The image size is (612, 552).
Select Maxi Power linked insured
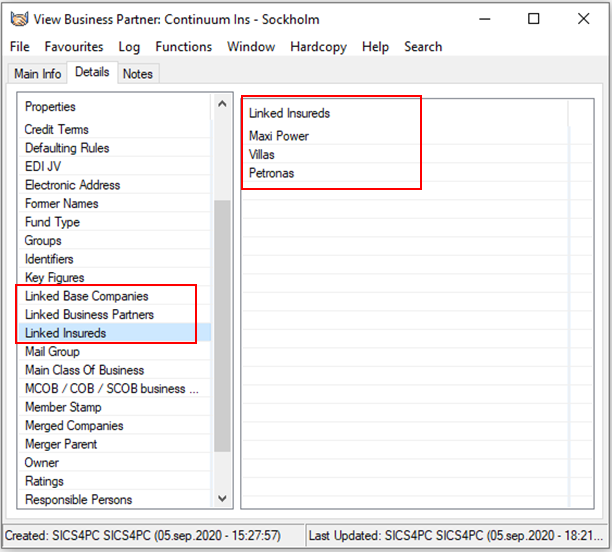[x=278, y=136]
